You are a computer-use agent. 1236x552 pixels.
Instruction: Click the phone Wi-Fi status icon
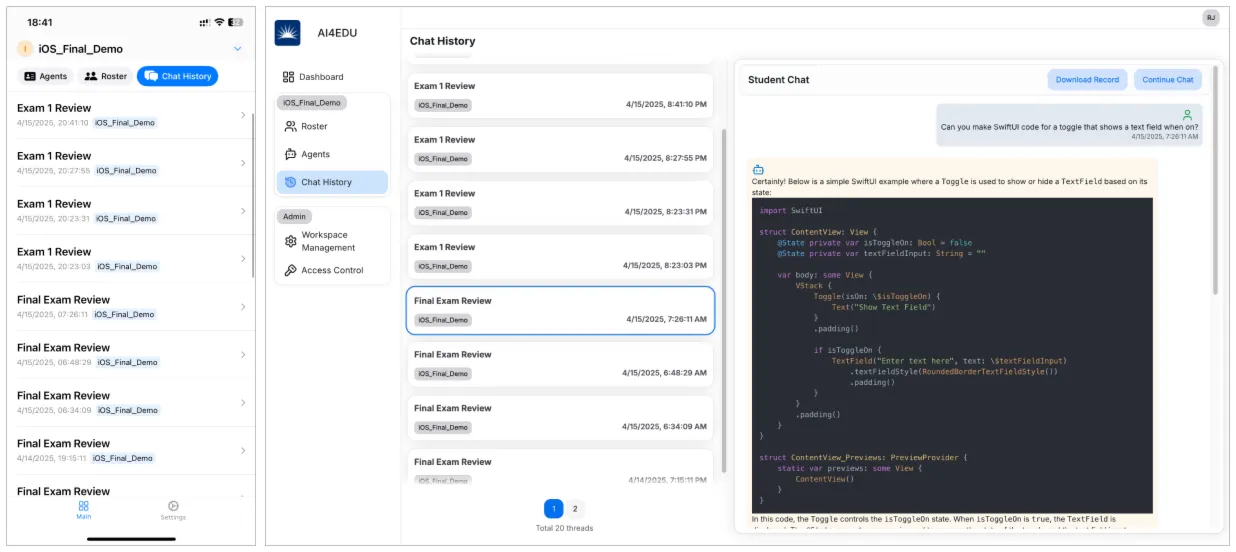[x=219, y=22]
